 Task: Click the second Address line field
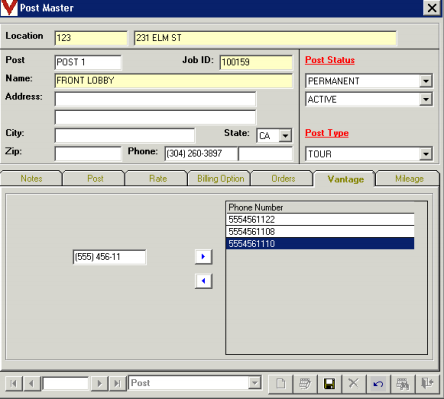click(x=155, y=117)
